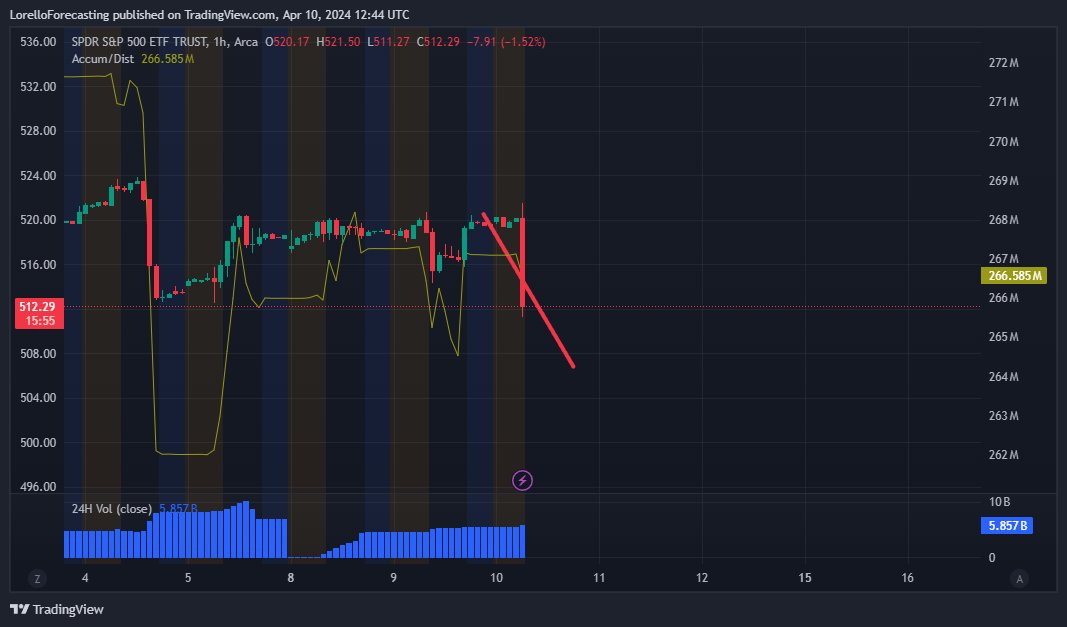Click the 508.00 price axis label
1067x627 pixels.
38,353
